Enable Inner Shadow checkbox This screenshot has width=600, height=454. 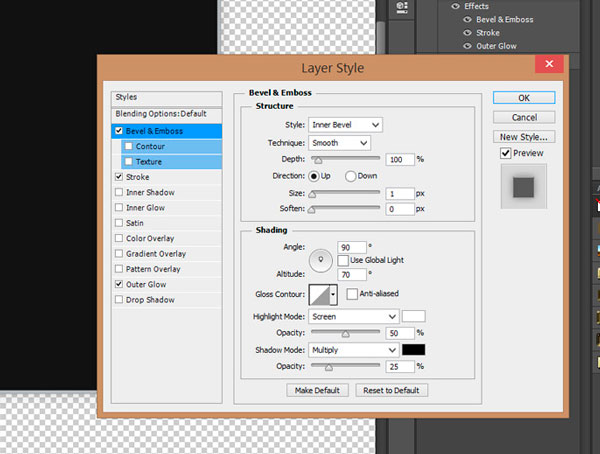coord(119,192)
